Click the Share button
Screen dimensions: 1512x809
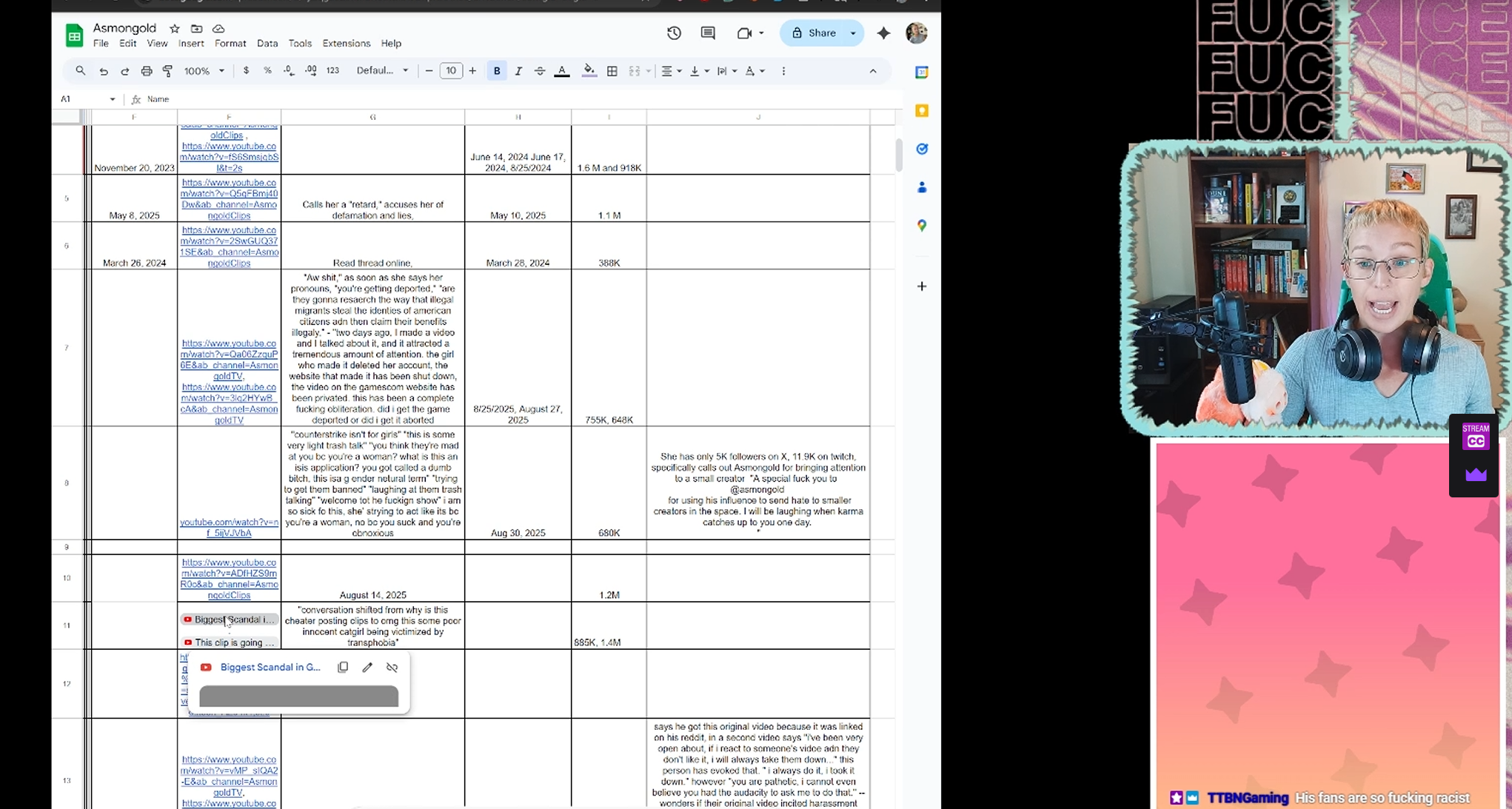814,33
